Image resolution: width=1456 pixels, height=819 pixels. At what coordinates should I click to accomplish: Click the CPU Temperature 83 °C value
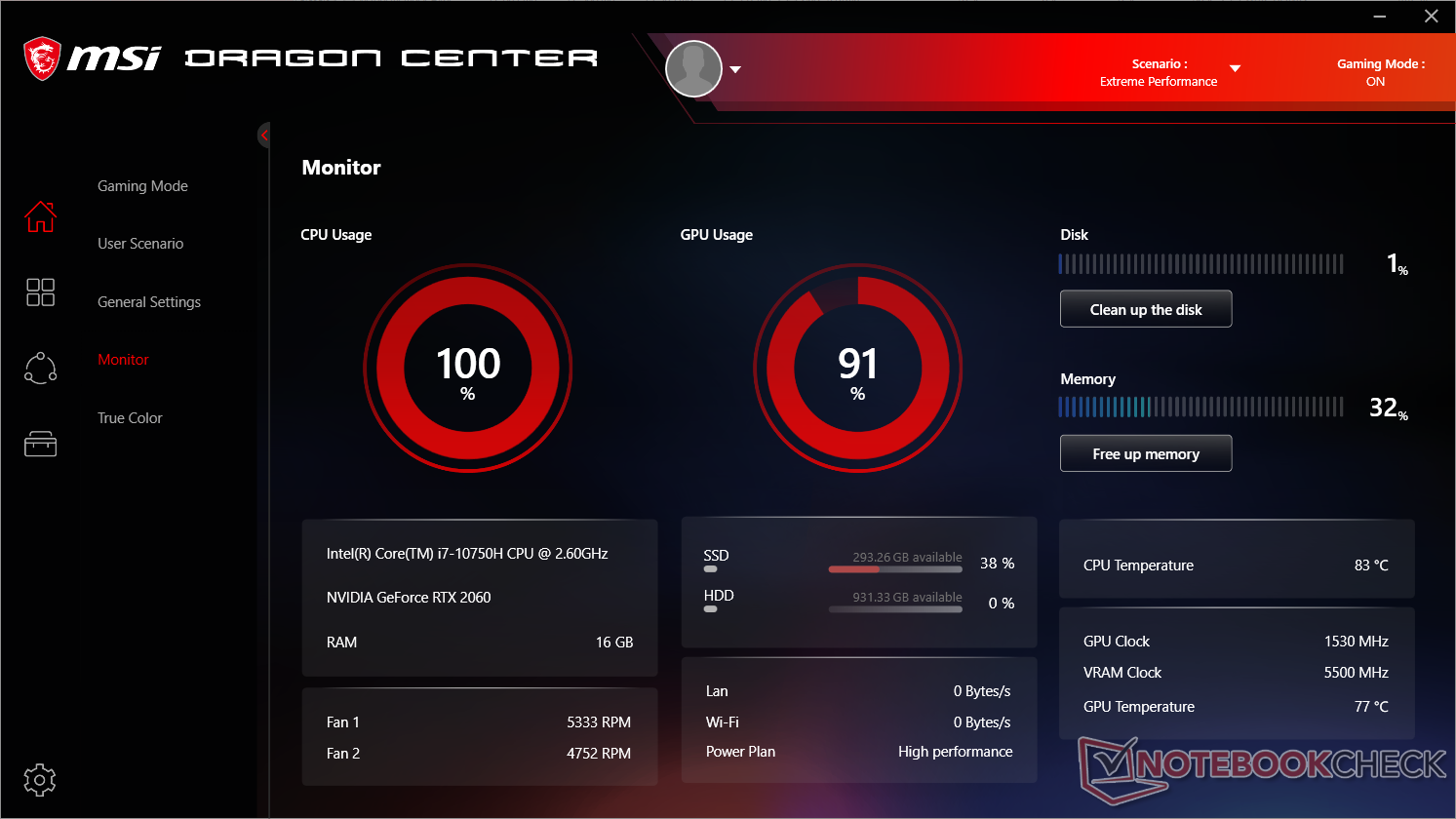1371,565
